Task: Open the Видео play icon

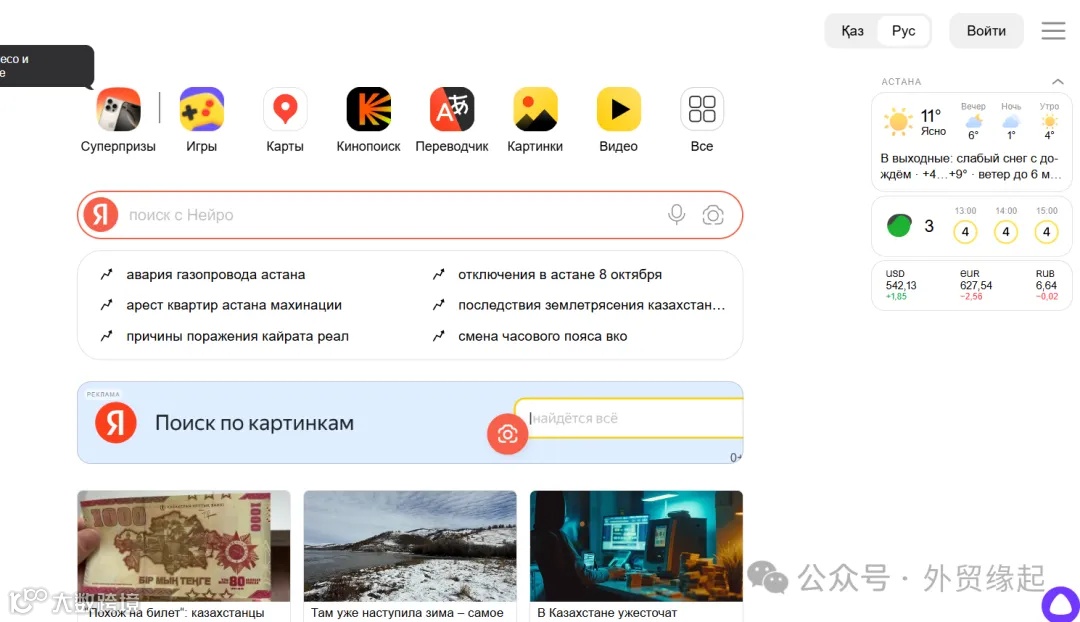Action: [619, 109]
